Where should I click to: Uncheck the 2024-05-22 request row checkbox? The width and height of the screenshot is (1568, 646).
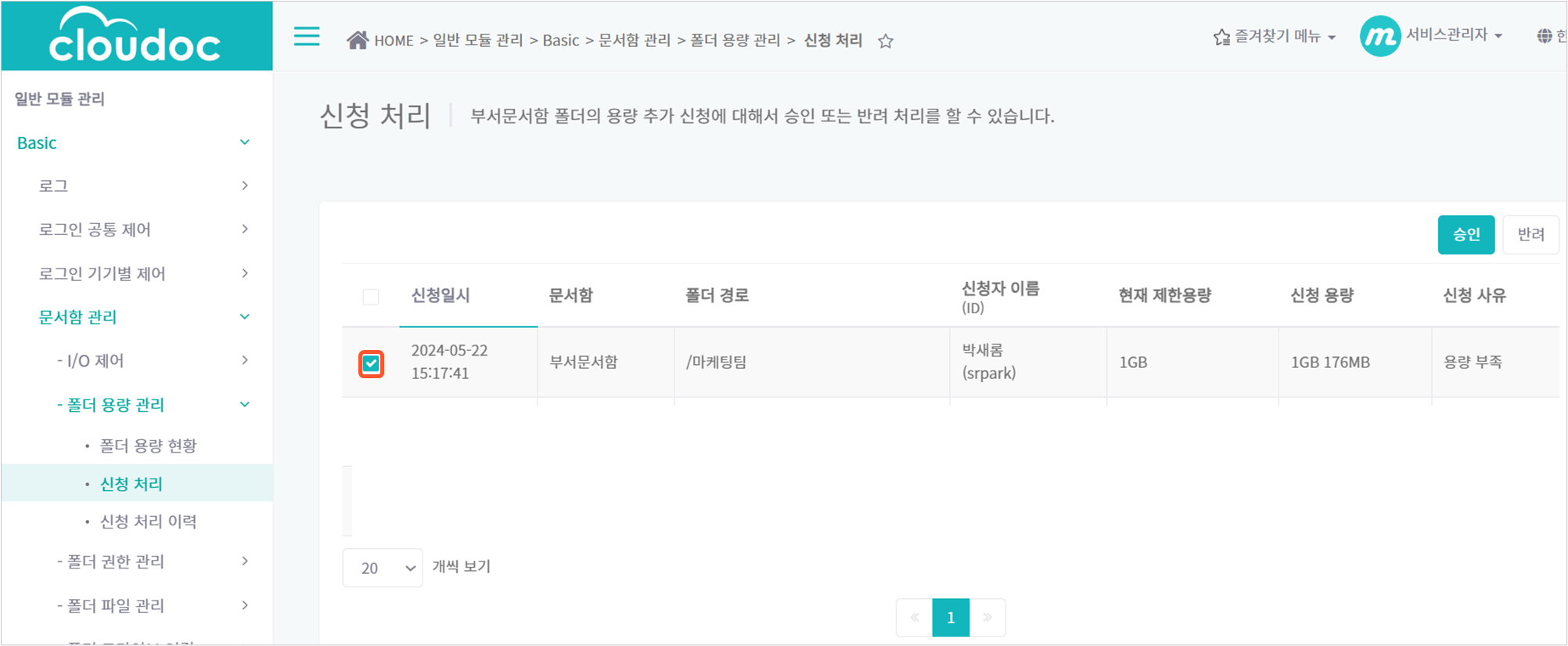pyautogui.click(x=371, y=364)
